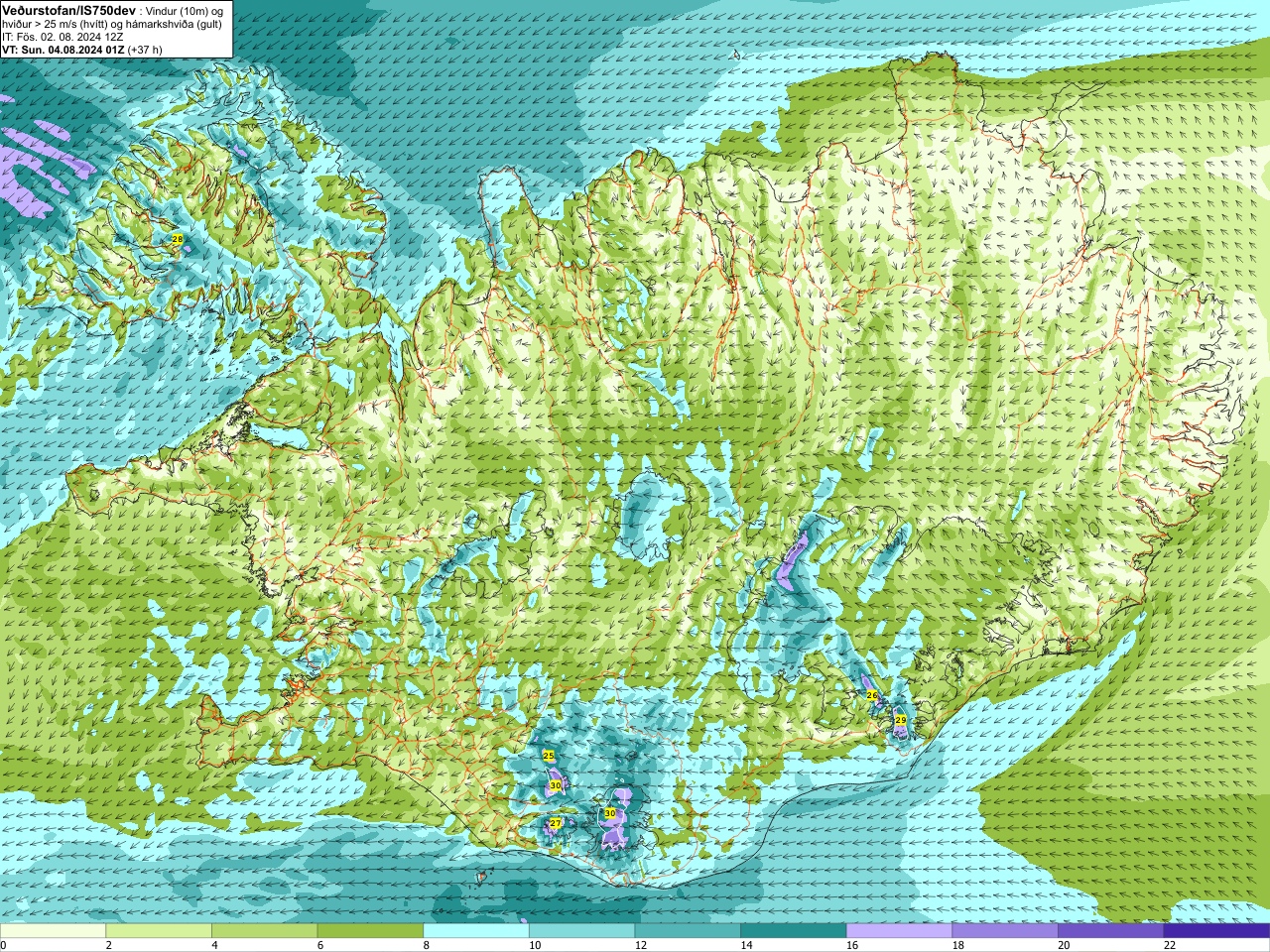Pick the lavender 16–18 m/s legend swatch
Screen dimensions: 1270x952
900,931
